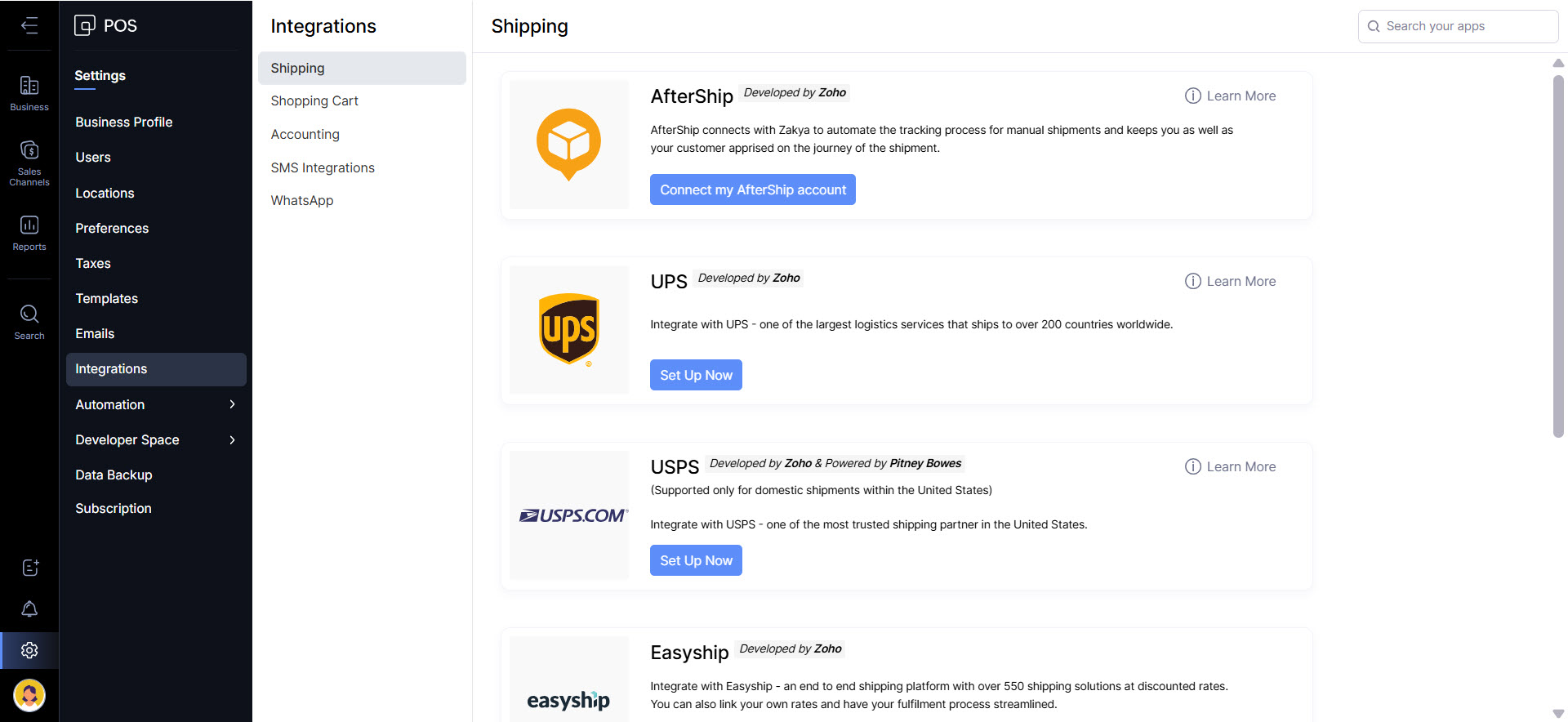The image size is (1568, 722).
Task: Open the SMS Integrations category
Action: tap(323, 167)
